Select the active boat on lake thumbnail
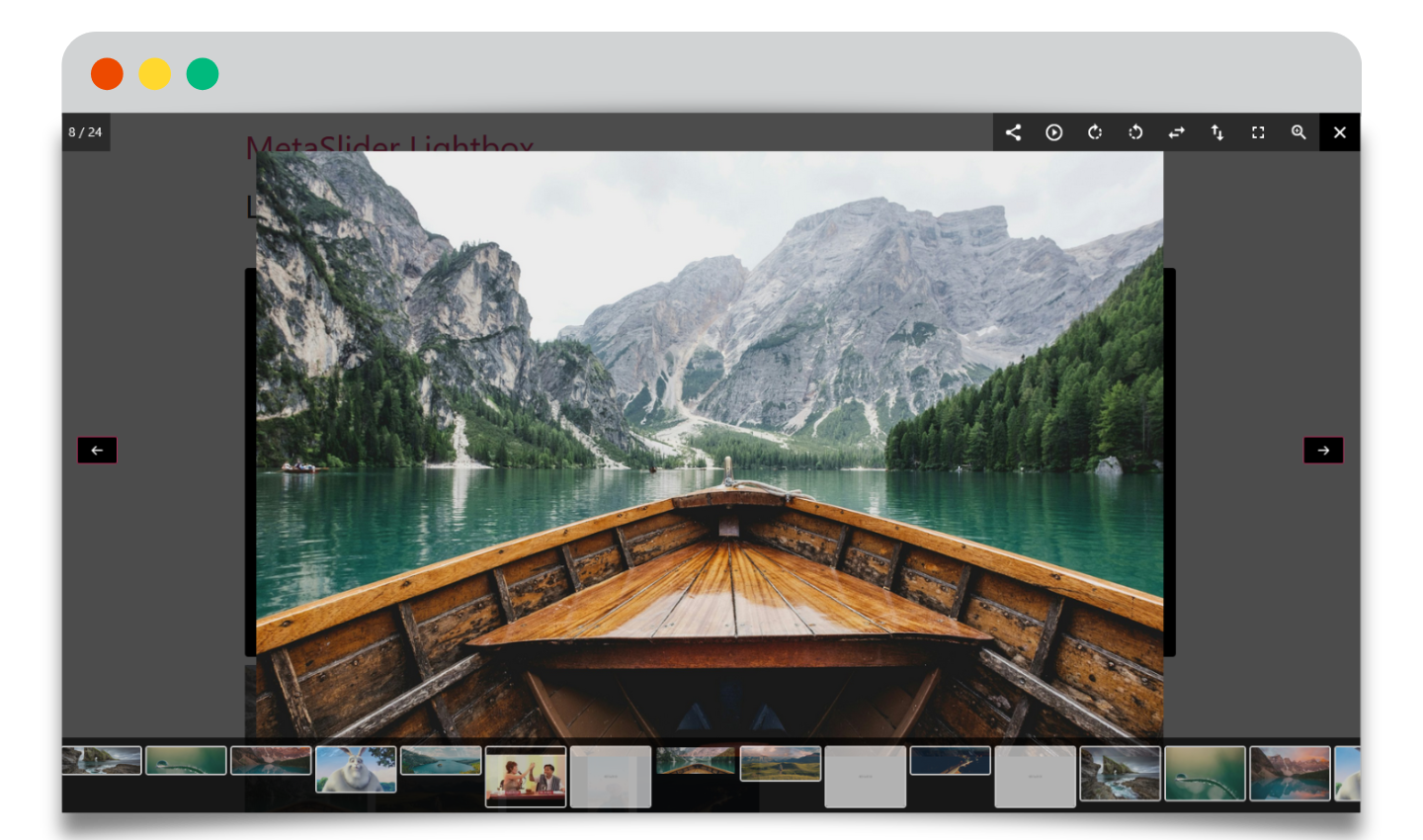This screenshot has width=1423, height=840. 696,760
